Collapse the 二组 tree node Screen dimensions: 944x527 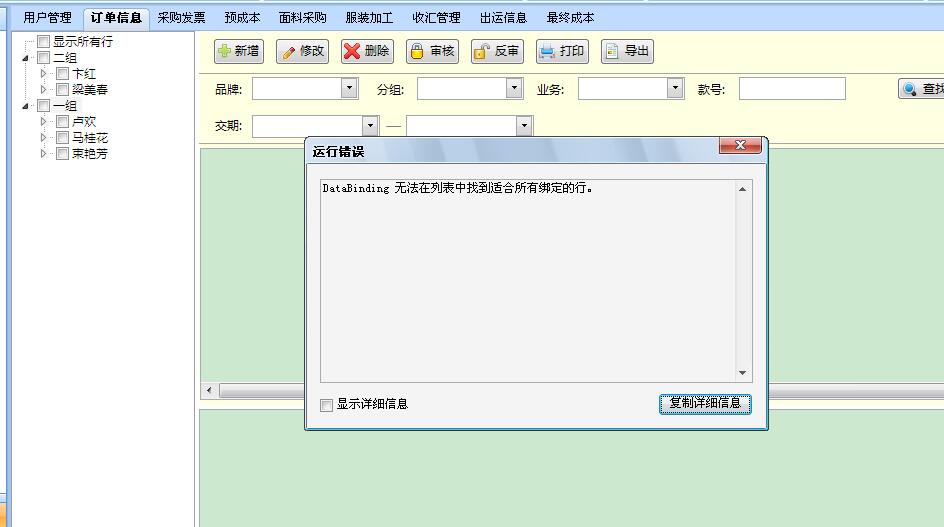click(26, 58)
